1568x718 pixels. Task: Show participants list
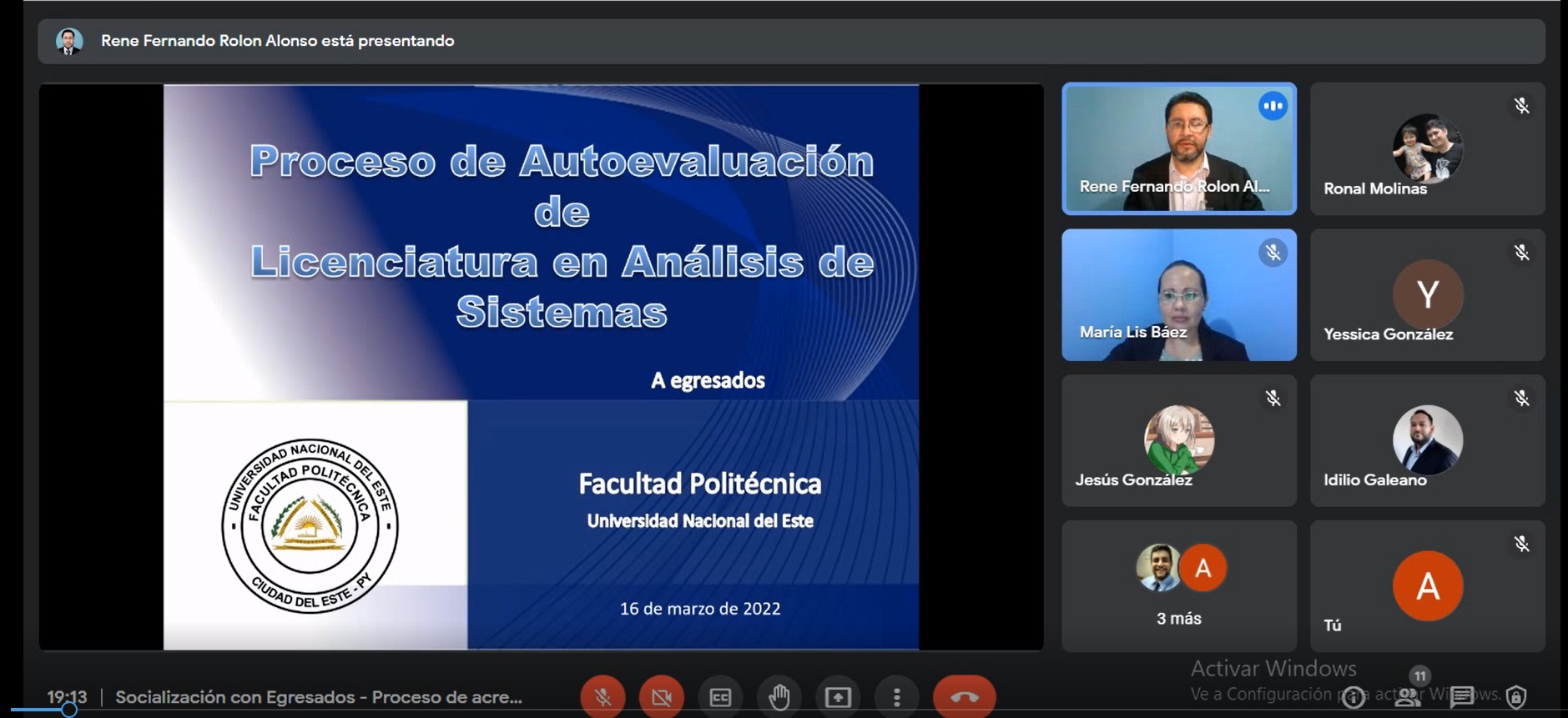point(1408,695)
